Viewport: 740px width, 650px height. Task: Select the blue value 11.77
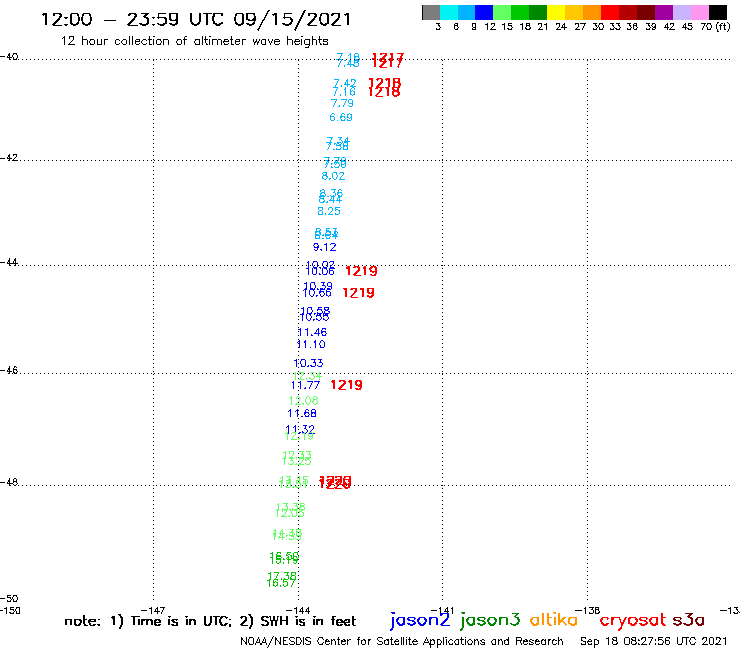point(305,385)
